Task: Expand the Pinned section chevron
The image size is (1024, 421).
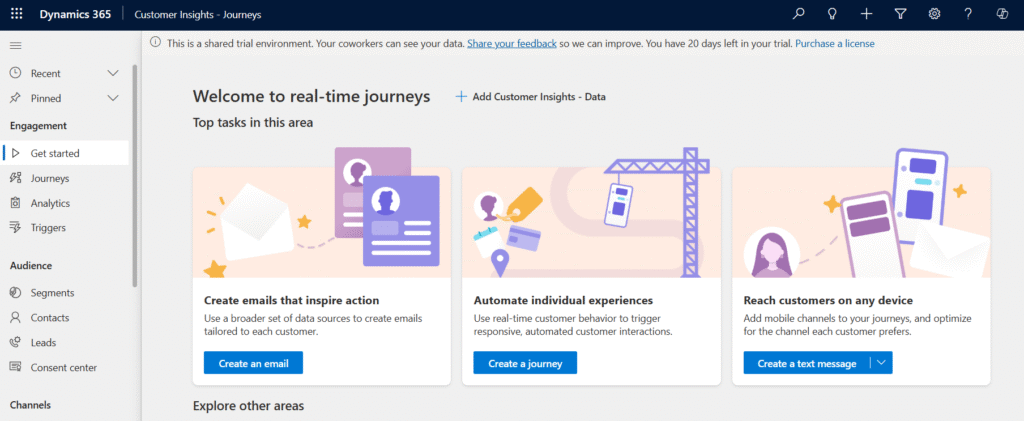Action: (x=113, y=98)
